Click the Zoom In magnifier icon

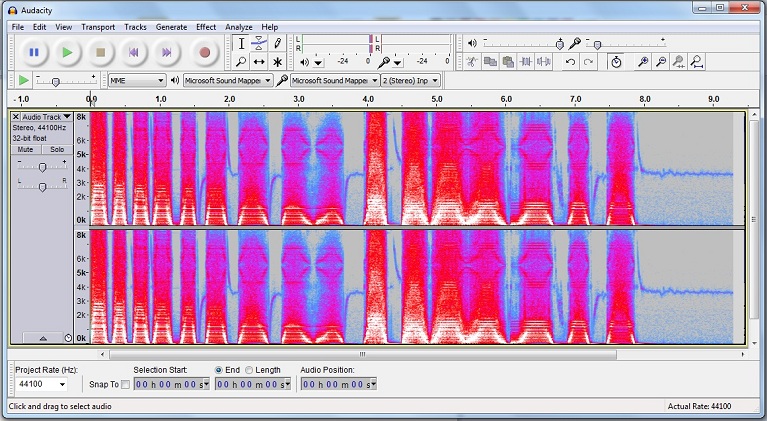(643, 62)
